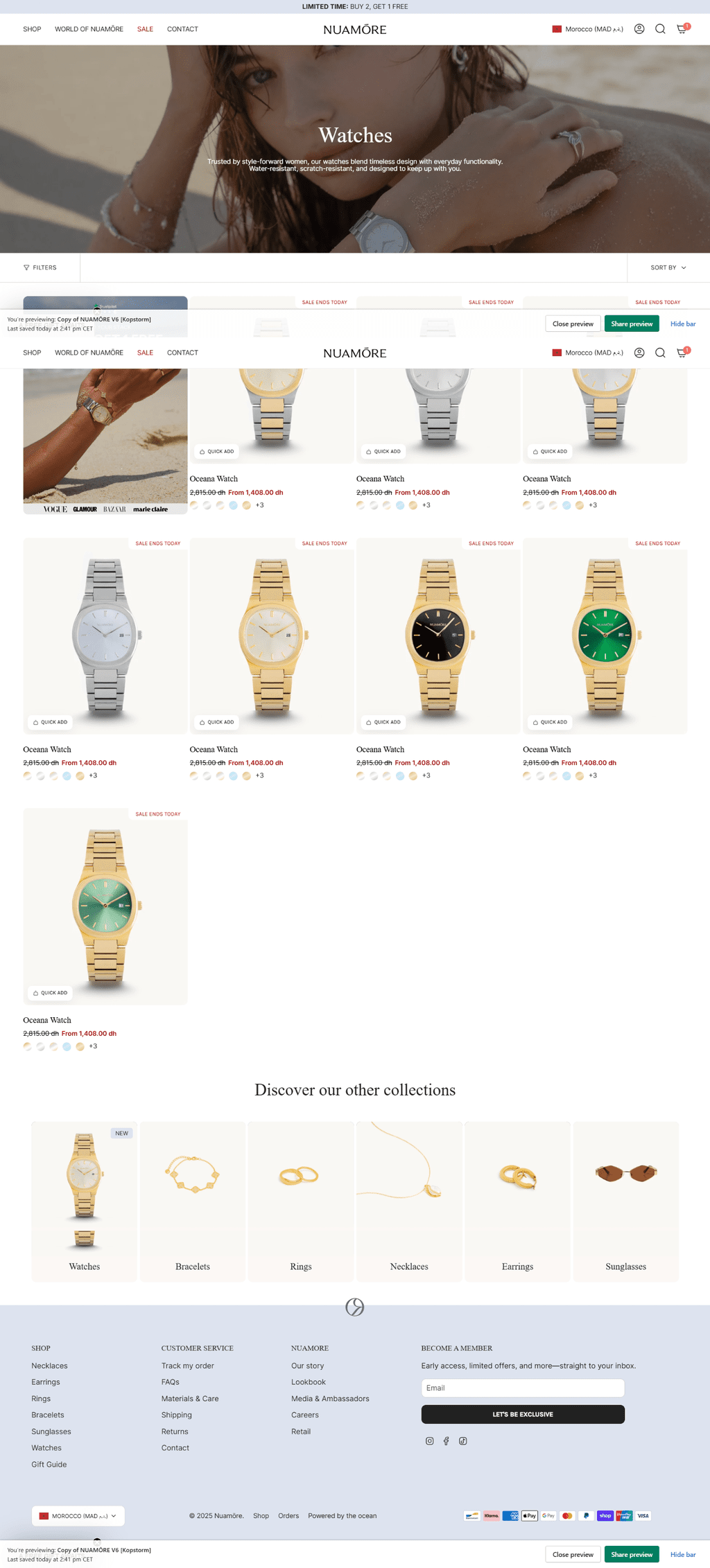Open the Sale menu item in top navigation
The height and width of the screenshot is (1568, 710).
pos(145,29)
